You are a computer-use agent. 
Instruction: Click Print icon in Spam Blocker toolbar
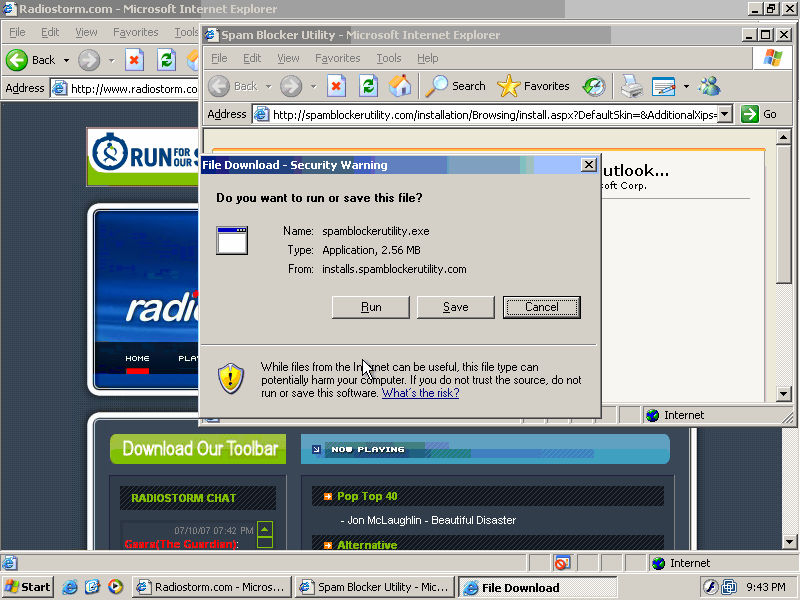click(x=632, y=86)
